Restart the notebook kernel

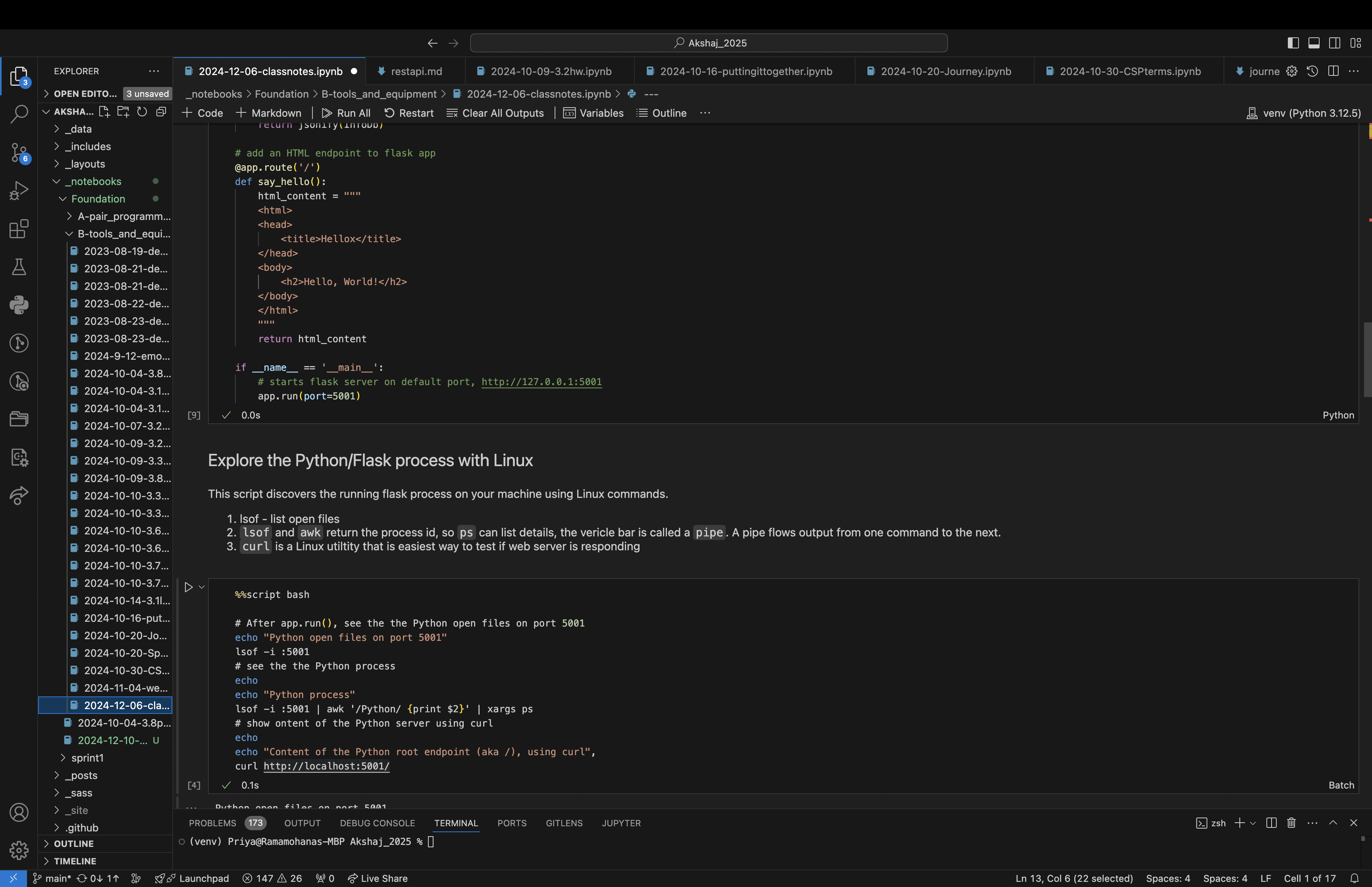click(409, 113)
